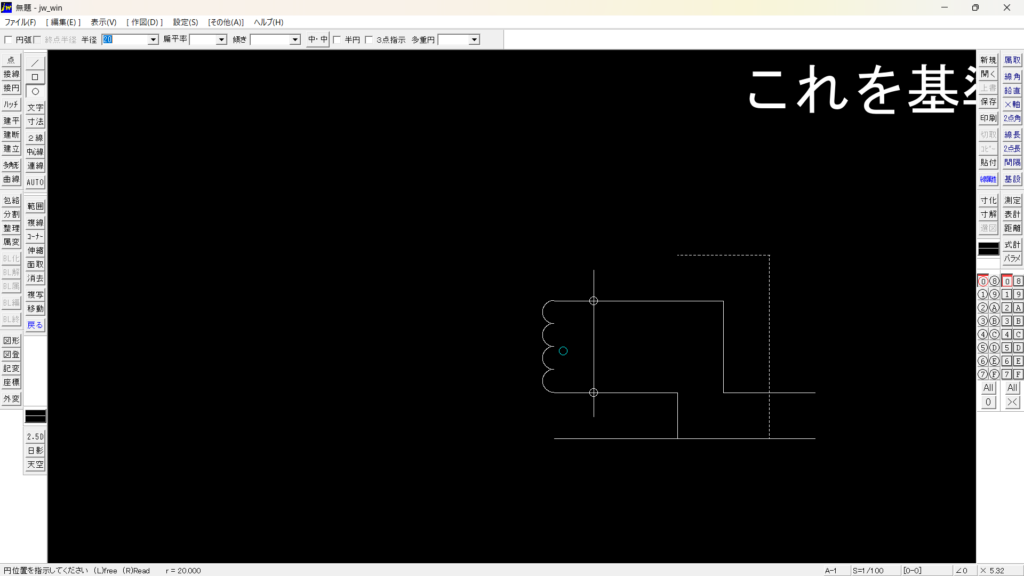Select the ハッチ hatch tool
1024x576 pixels.
pos(11,104)
